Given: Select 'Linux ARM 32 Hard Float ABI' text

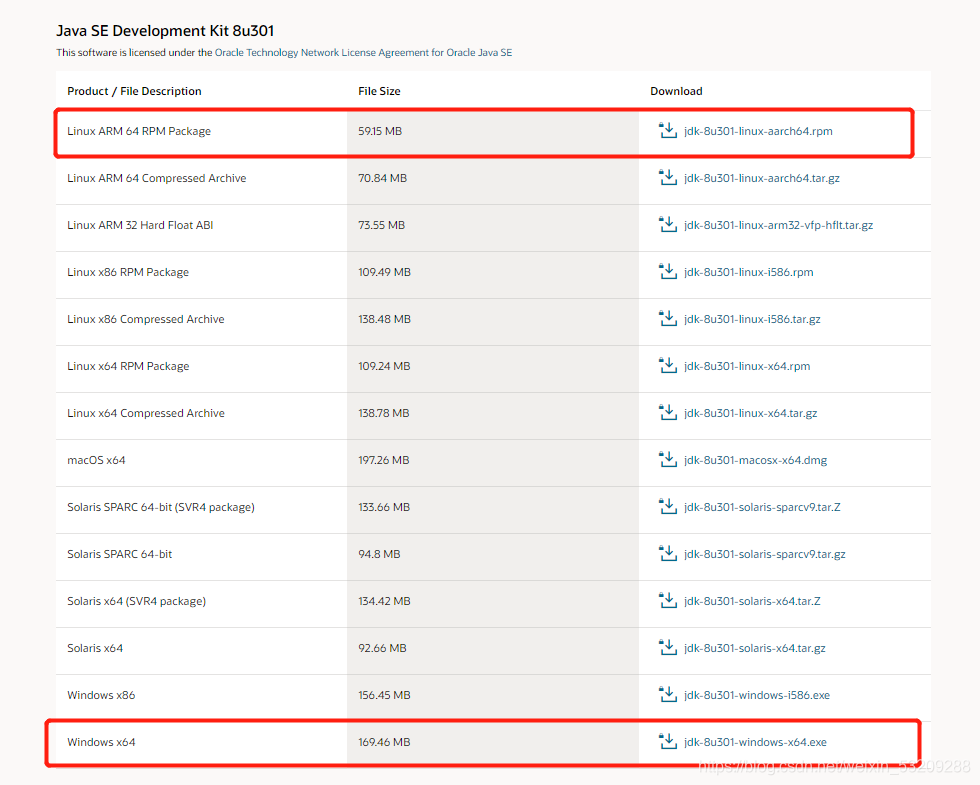Looking at the screenshot, I should point(140,225).
